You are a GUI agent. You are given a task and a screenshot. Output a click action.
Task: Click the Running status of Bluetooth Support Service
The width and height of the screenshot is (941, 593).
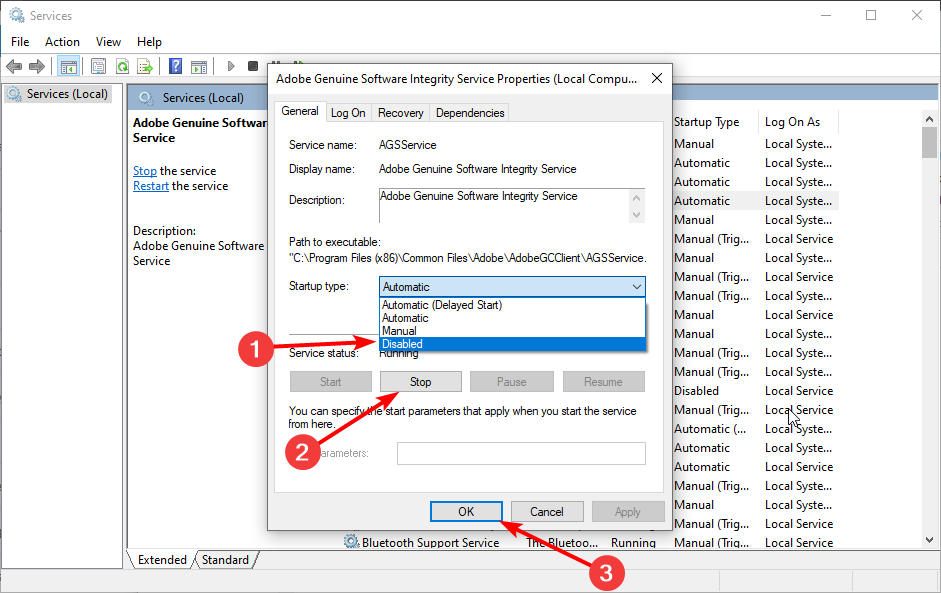coord(633,543)
